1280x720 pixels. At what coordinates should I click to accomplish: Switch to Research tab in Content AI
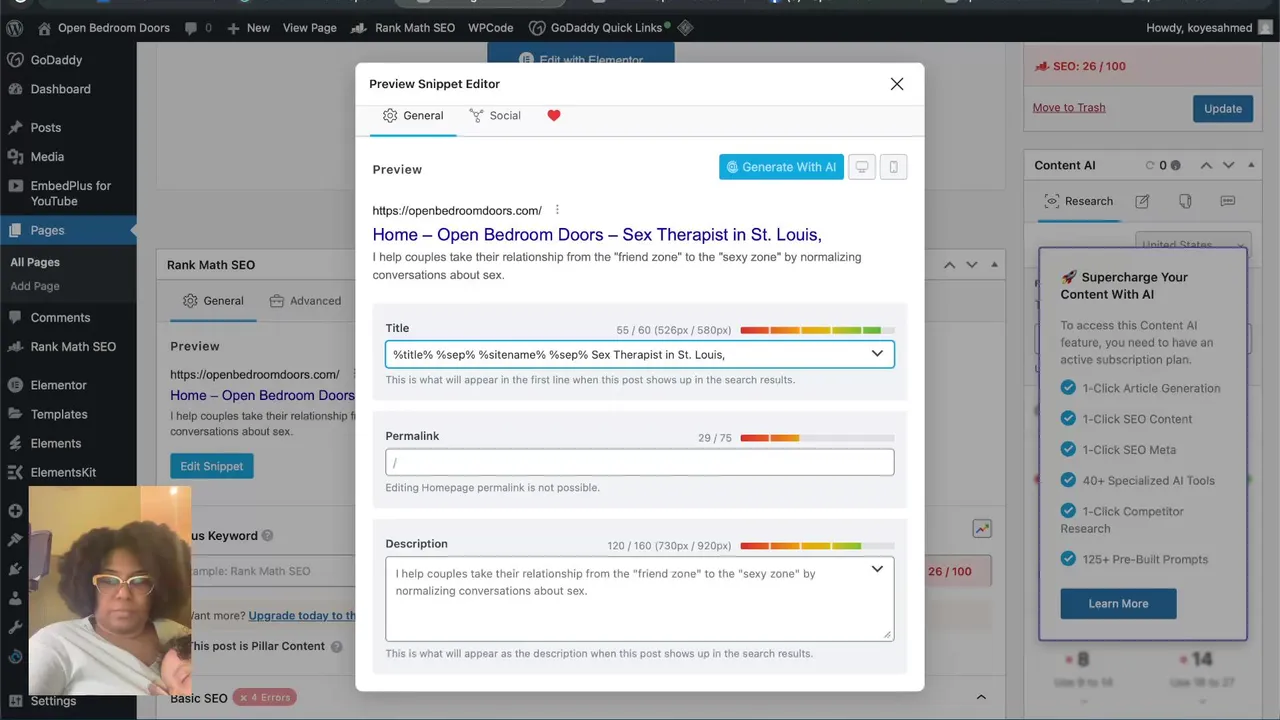(1078, 201)
